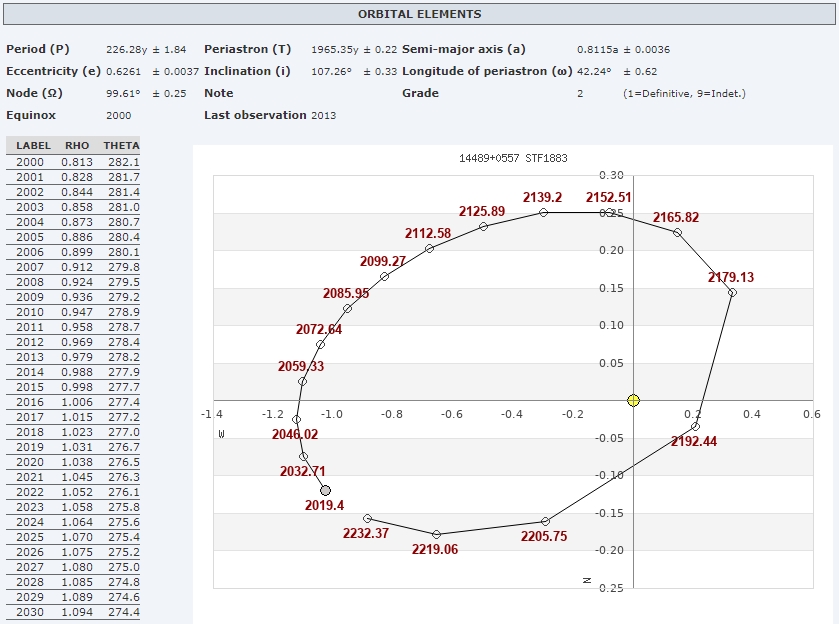
Task: Select the orbit point labeled 2179.13
Action: point(732,292)
